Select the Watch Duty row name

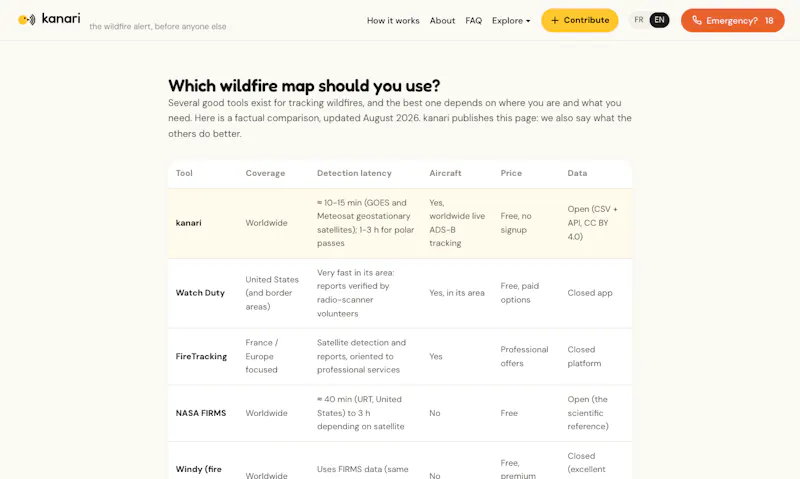[x=200, y=293]
